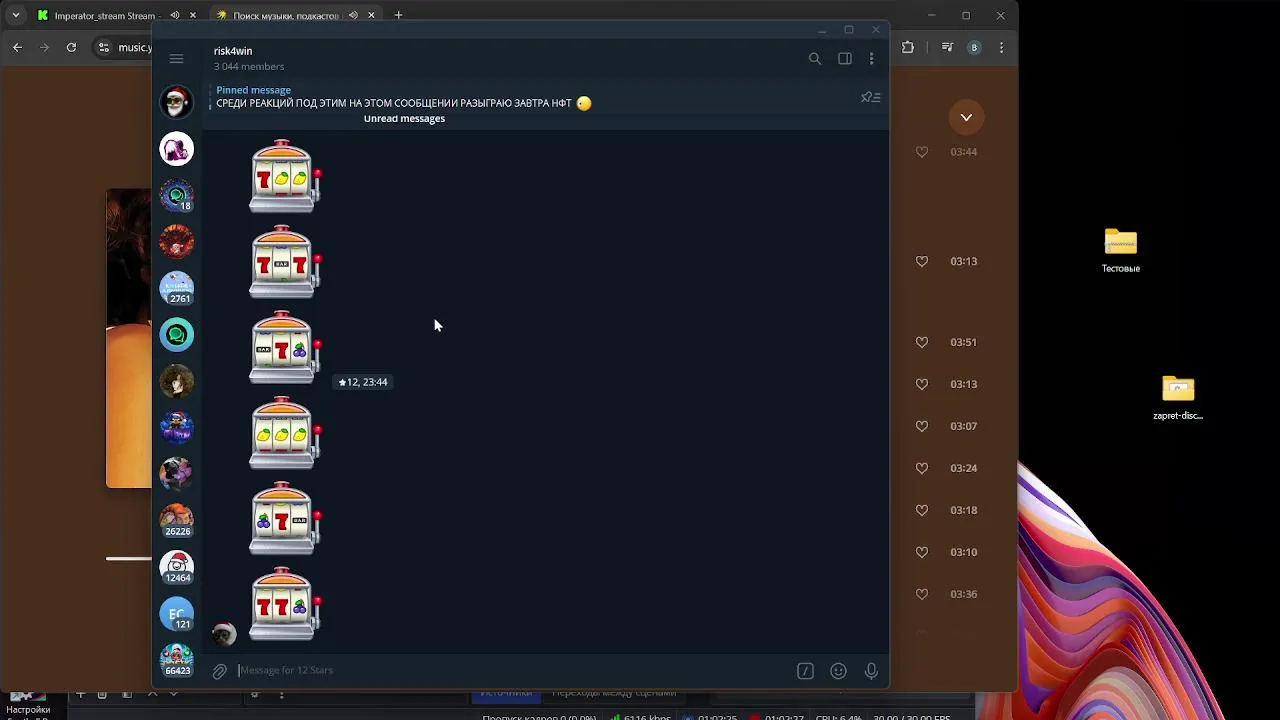
Task: Like the track lasting 03:18
Action: pos(922,510)
